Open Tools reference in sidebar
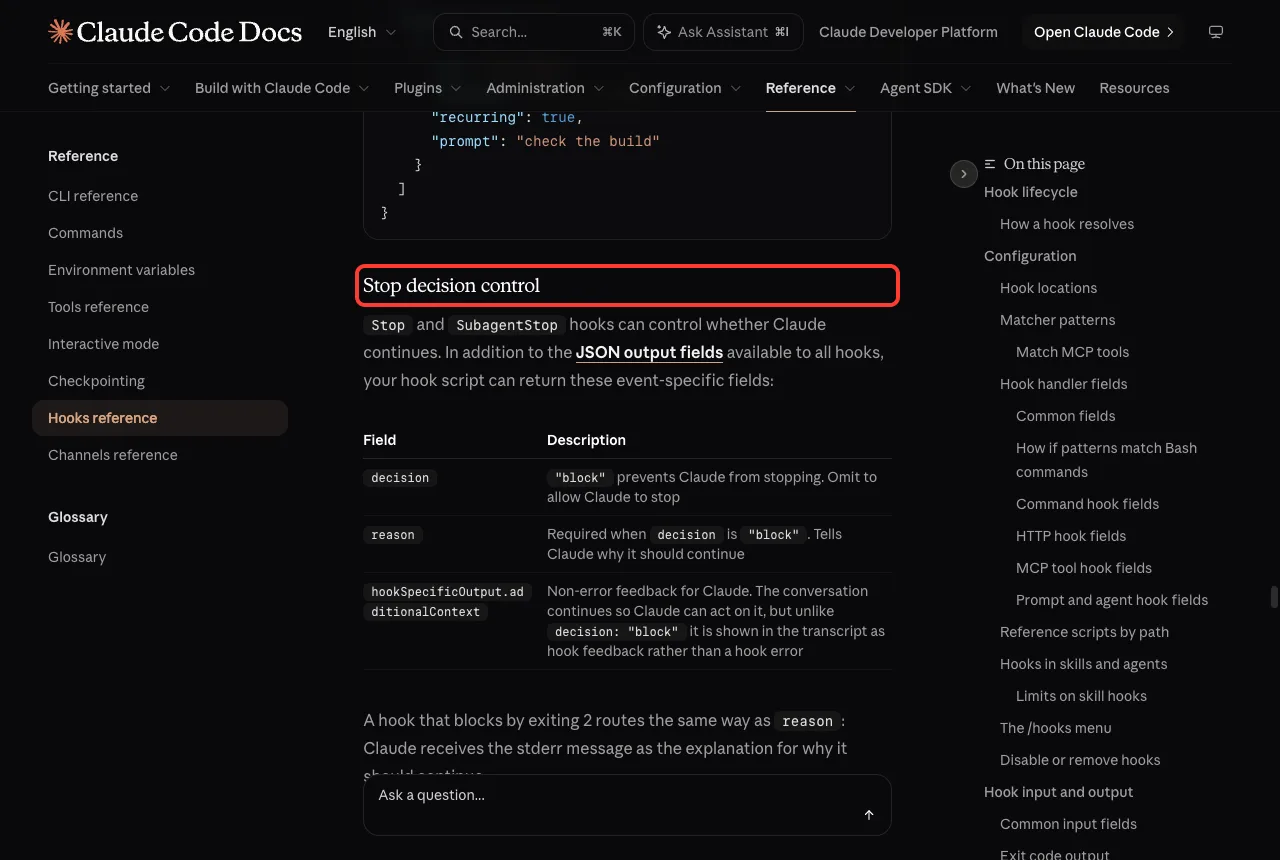This screenshot has width=1280, height=860. tap(98, 307)
